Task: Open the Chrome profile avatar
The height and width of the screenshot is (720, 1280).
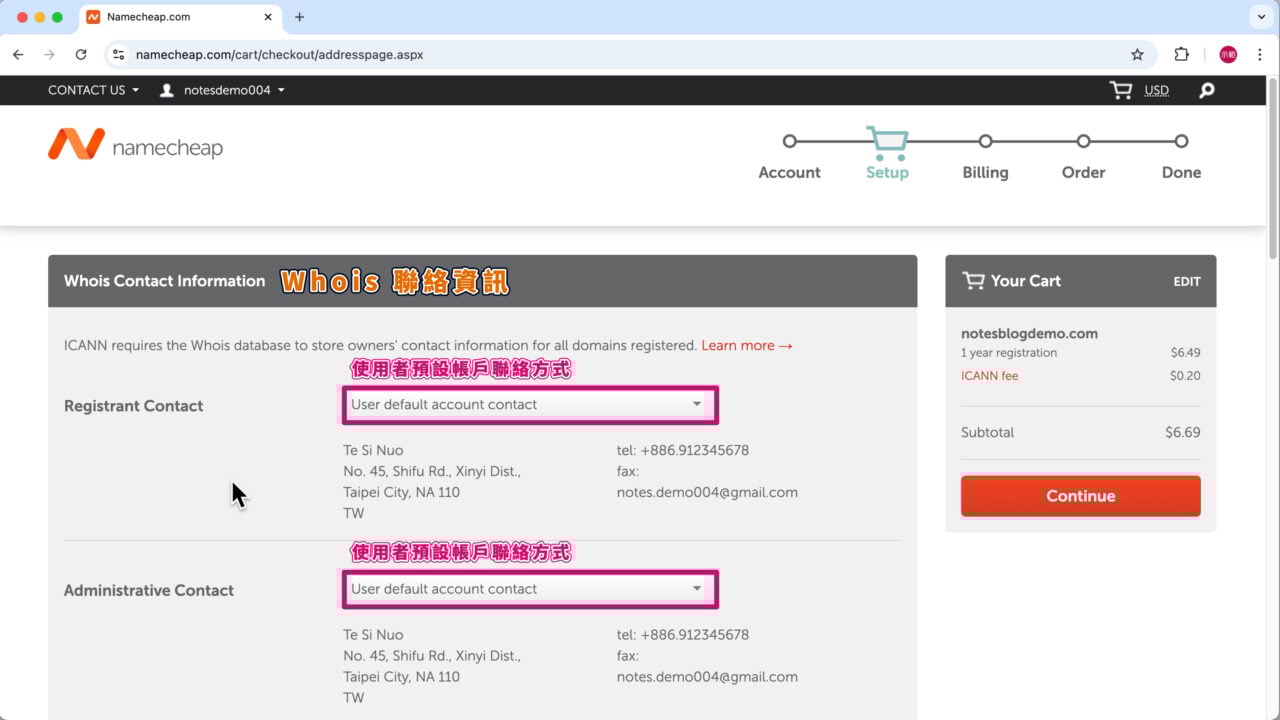Action: coord(1228,54)
